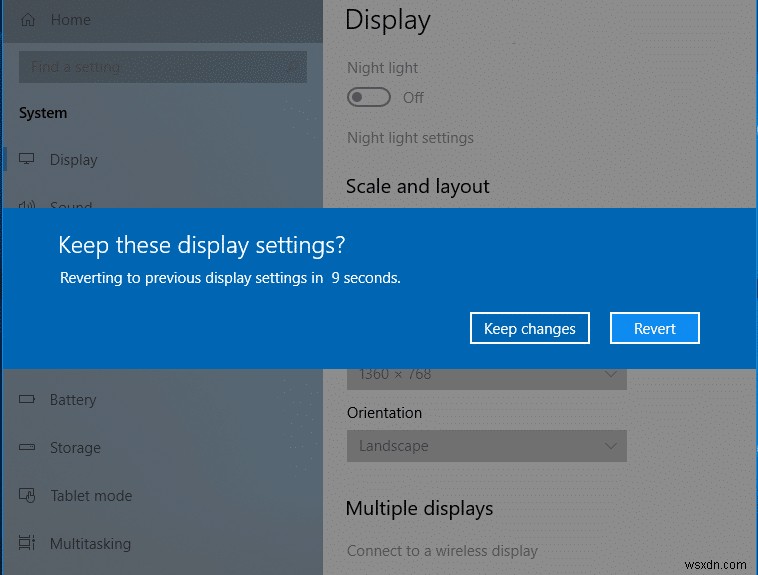Click the Connect to a wireless display link
This screenshot has width=758, height=575.
point(442,551)
